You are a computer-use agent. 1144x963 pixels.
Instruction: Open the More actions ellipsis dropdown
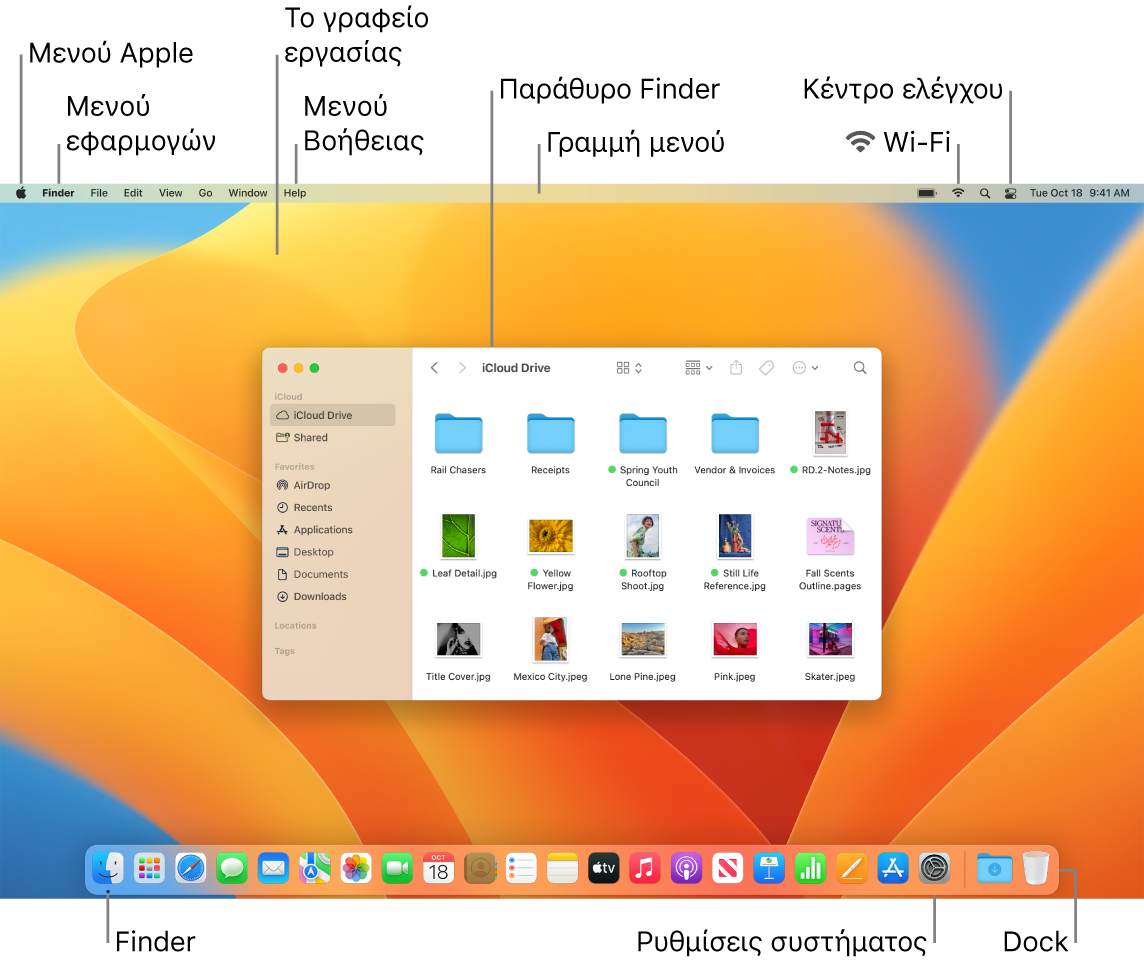point(806,368)
